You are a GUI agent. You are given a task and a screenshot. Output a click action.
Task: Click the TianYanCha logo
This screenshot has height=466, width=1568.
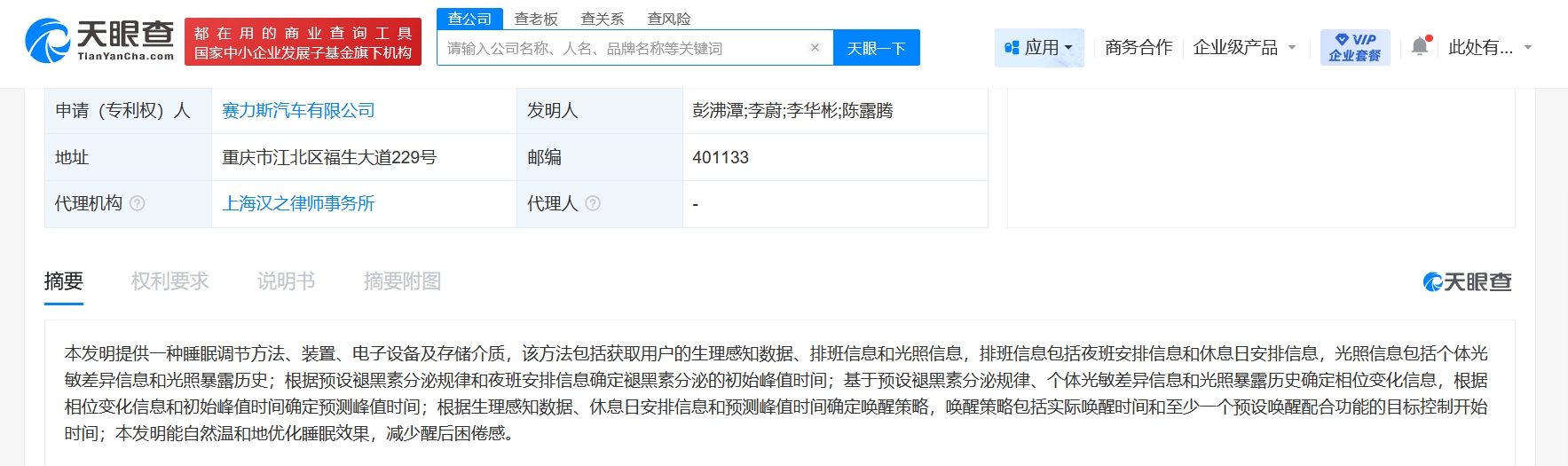point(99,41)
